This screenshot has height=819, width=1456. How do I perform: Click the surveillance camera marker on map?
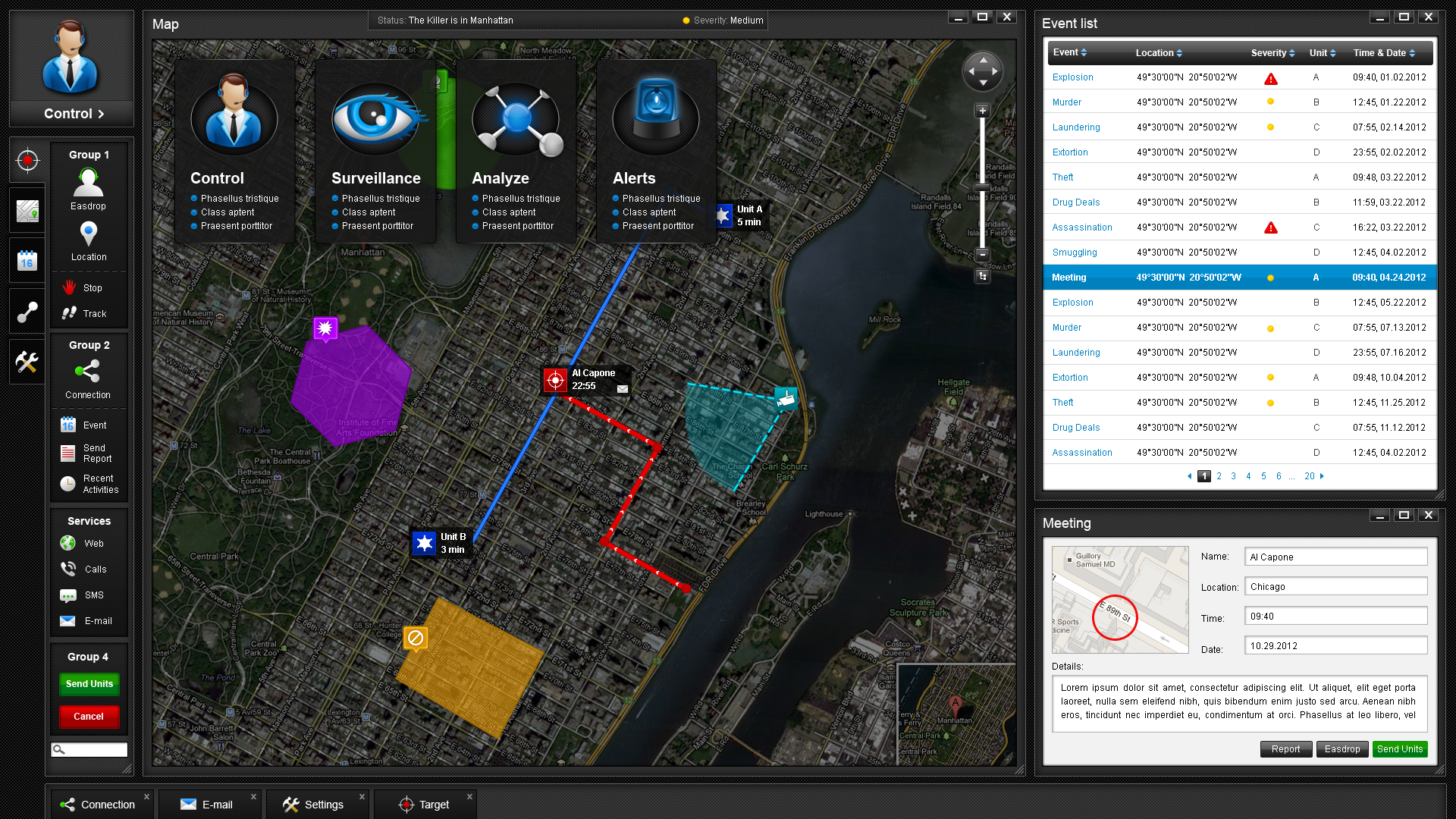(786, 397)
